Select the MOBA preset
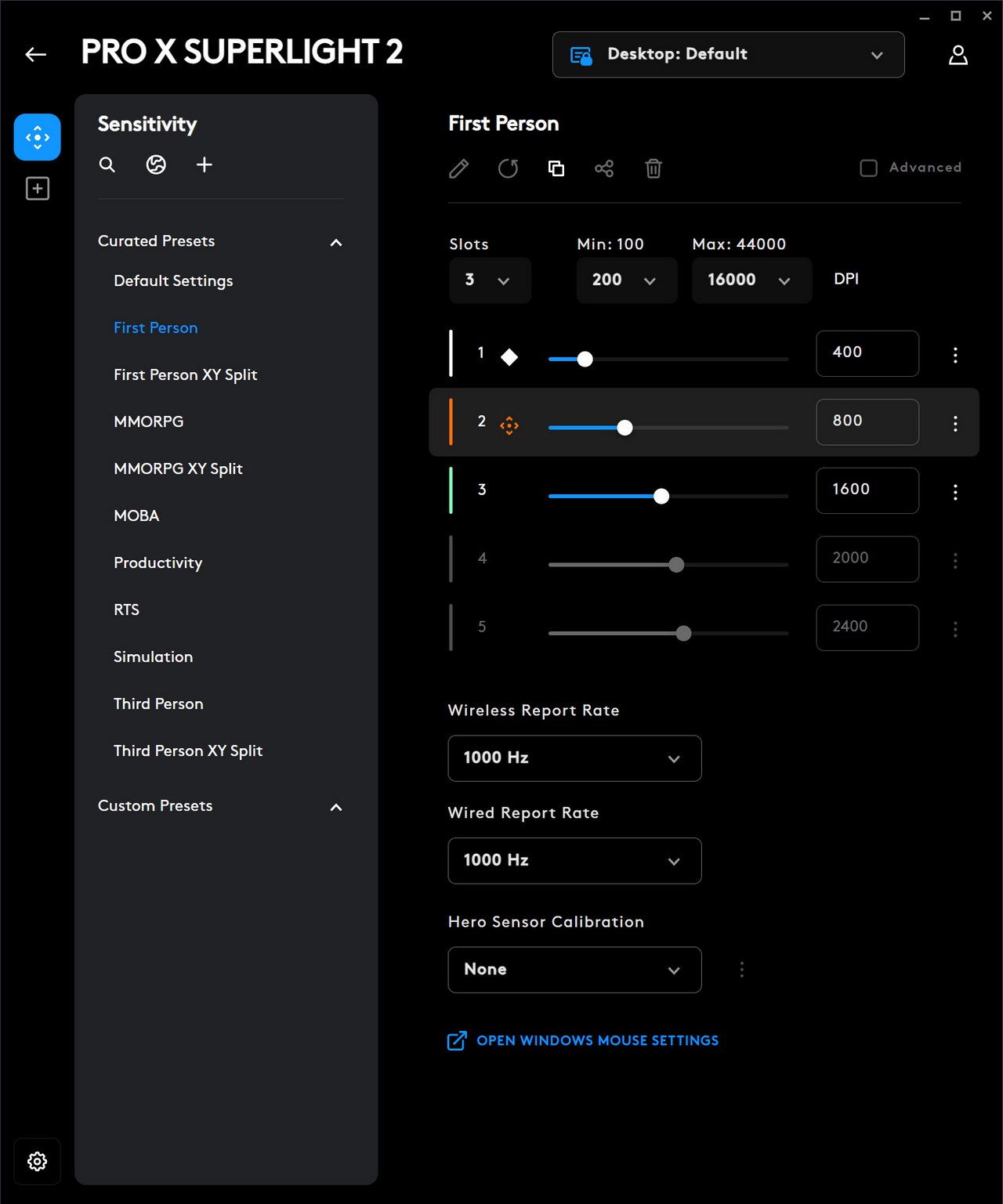Image resolution: width=1003 pixels, height=1204 pixels. tap(136, 515)
